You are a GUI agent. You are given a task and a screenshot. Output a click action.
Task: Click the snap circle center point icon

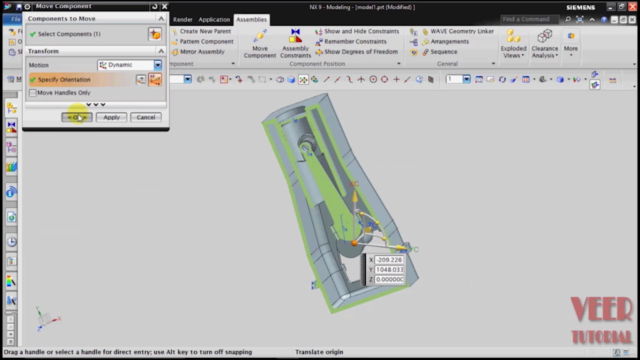point(373,80)
